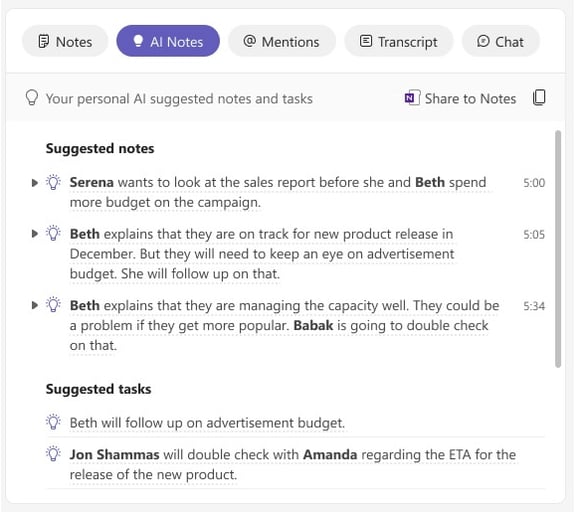Click lightbulb icon of advertisement budget task
Image resolution: width=576 pixels, height=512 pixels.
[x=53, y=422]
